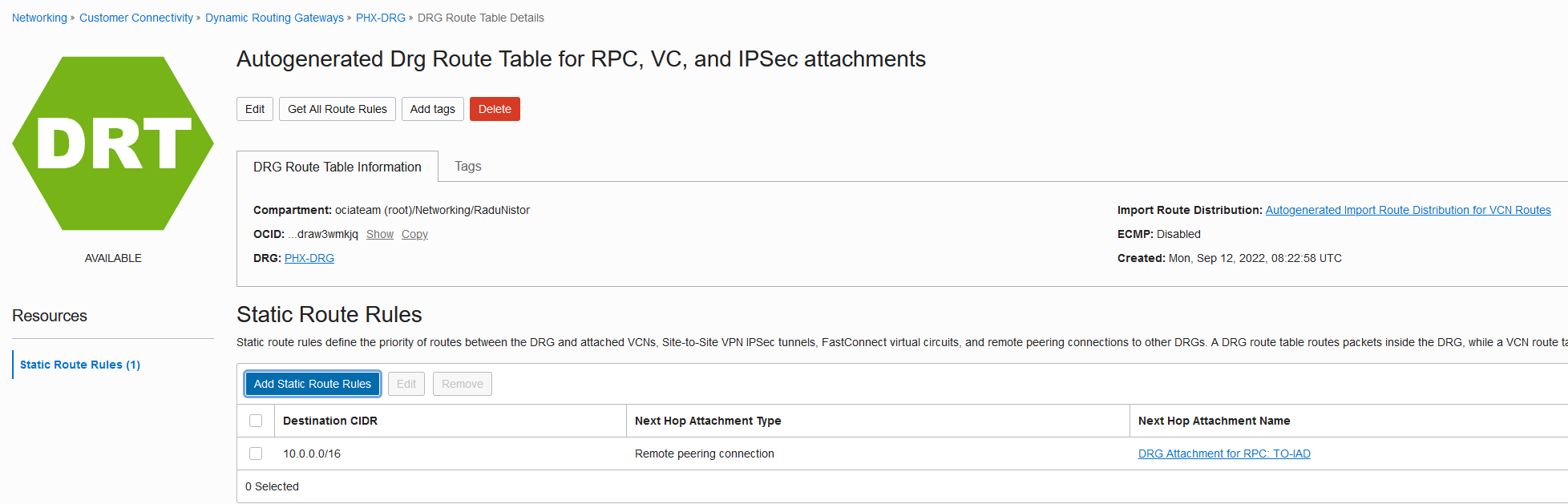
Task: Open Autogenerated Import Route Distribution link
Action: tap(1408, 210)
